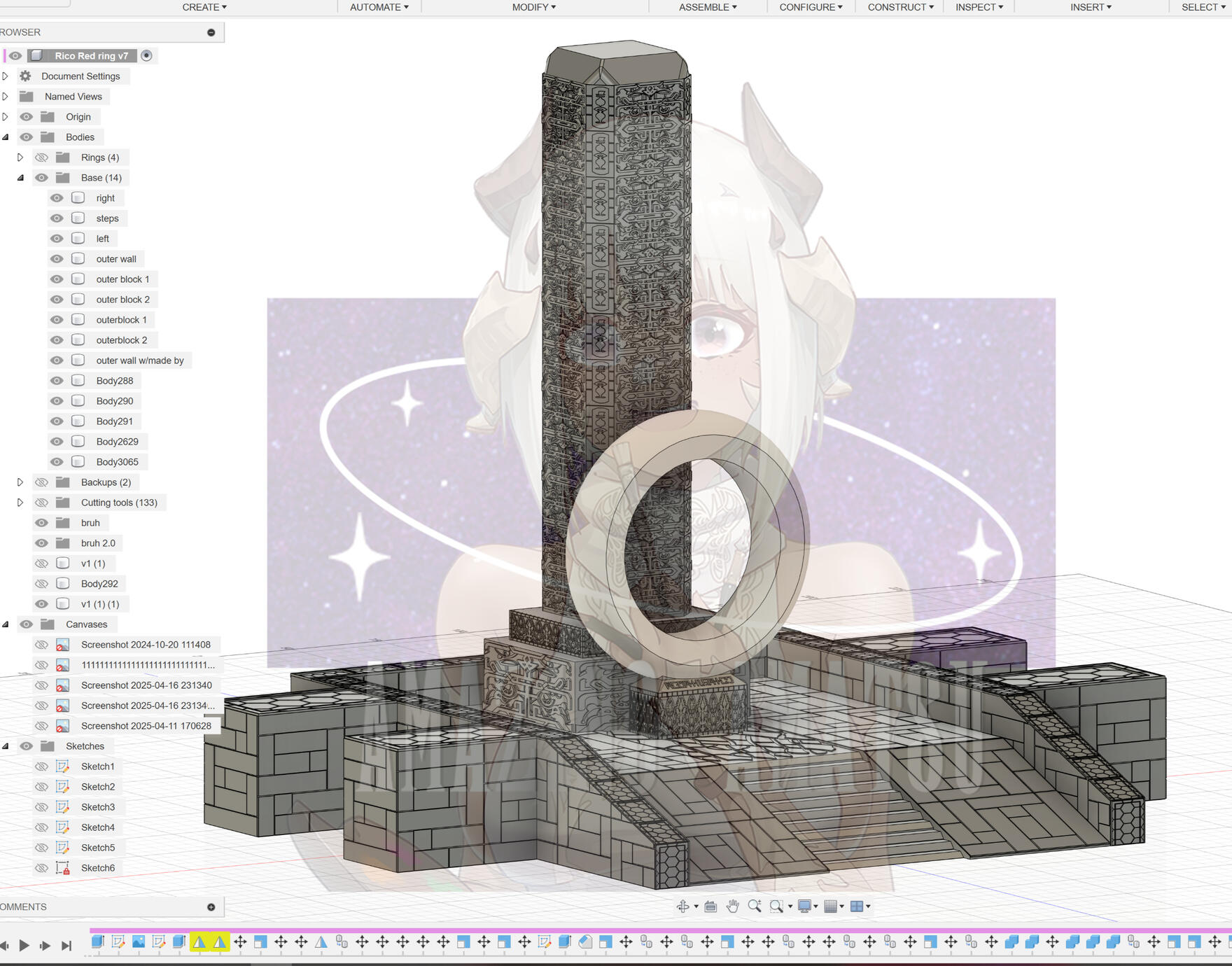Click the Orbit tool icon

click(x=682, y=906)
